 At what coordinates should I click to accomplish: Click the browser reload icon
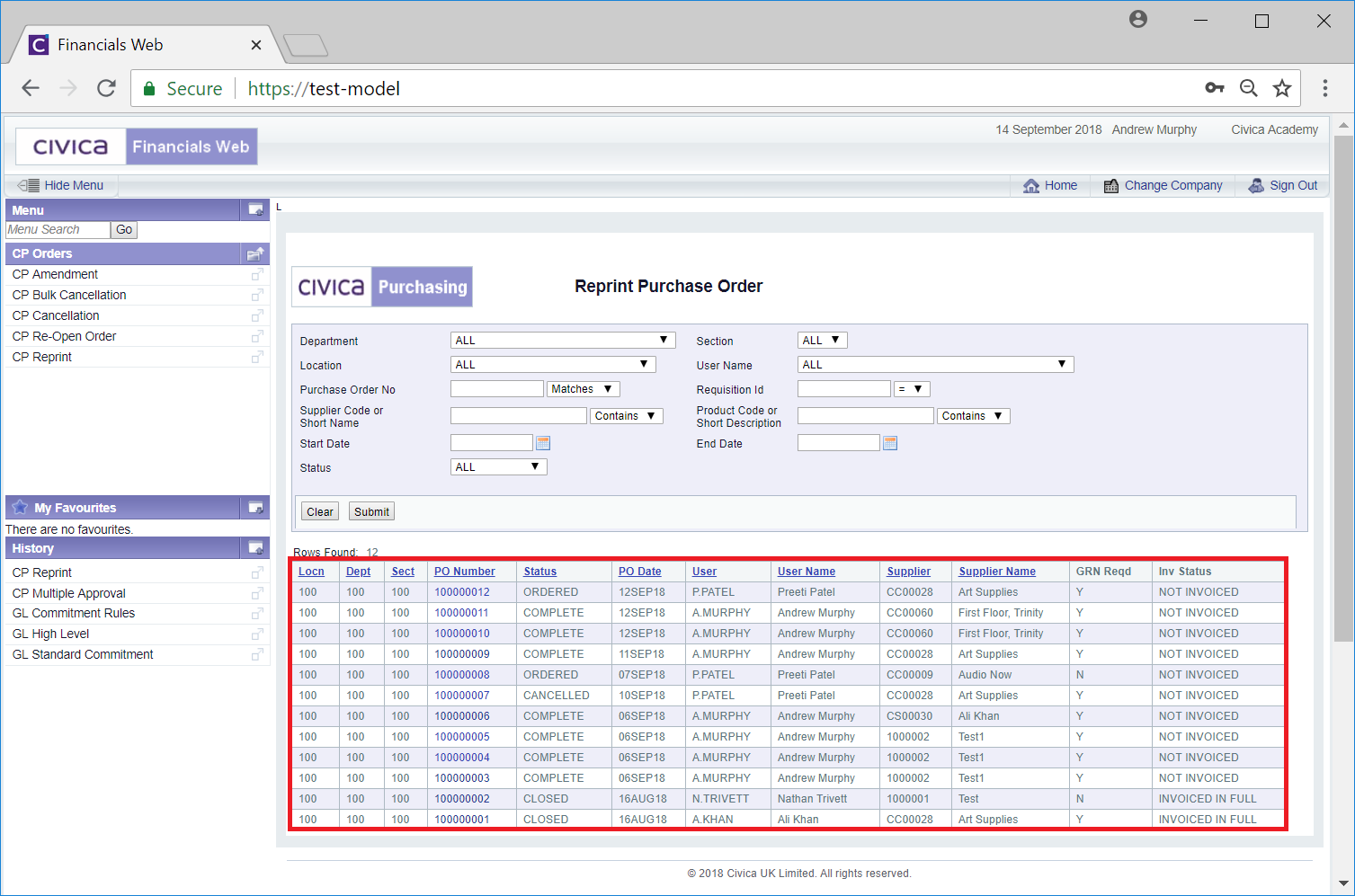(x=106, y=88)
